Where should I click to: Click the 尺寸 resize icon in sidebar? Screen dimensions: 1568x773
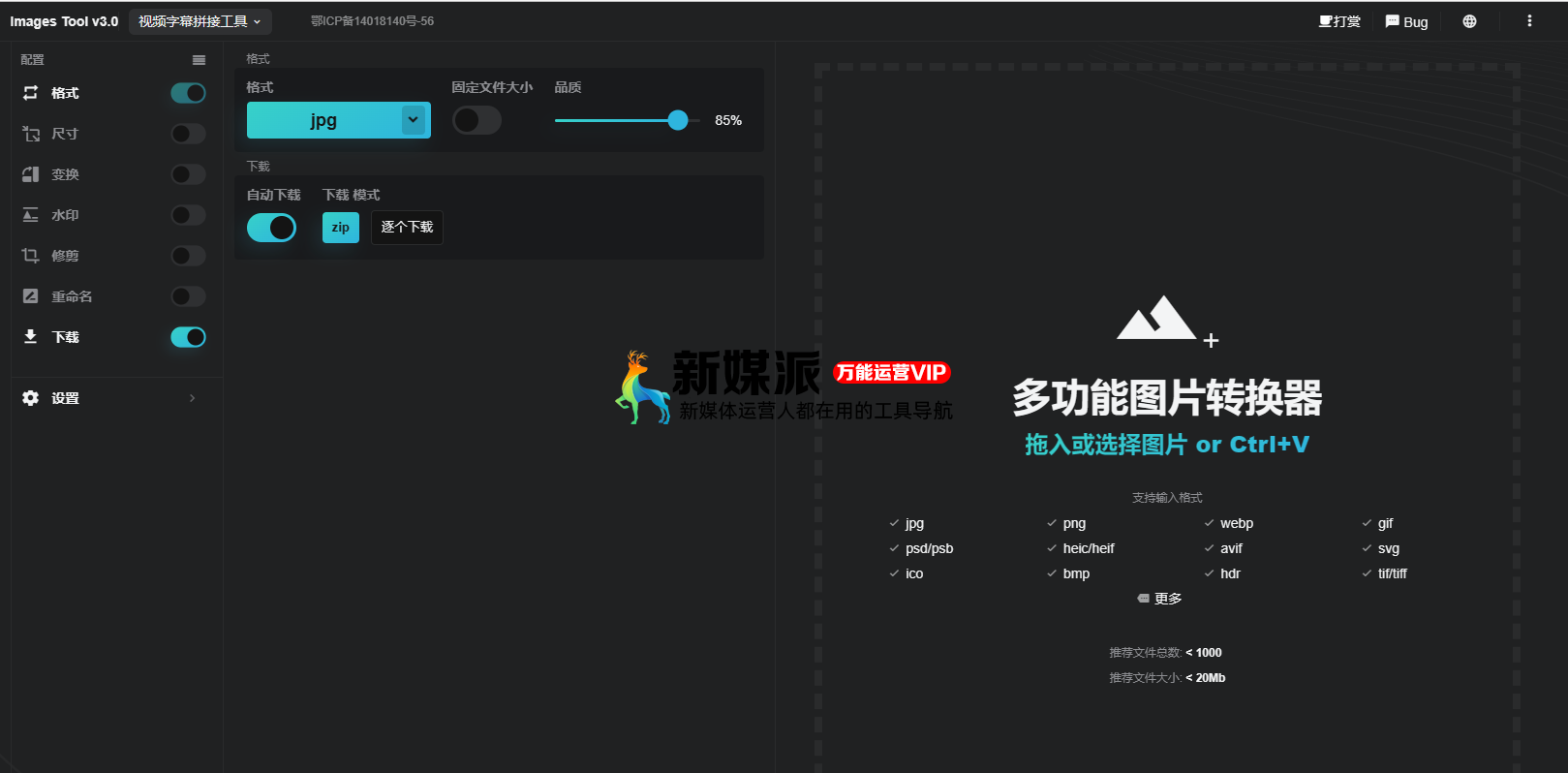31,134
